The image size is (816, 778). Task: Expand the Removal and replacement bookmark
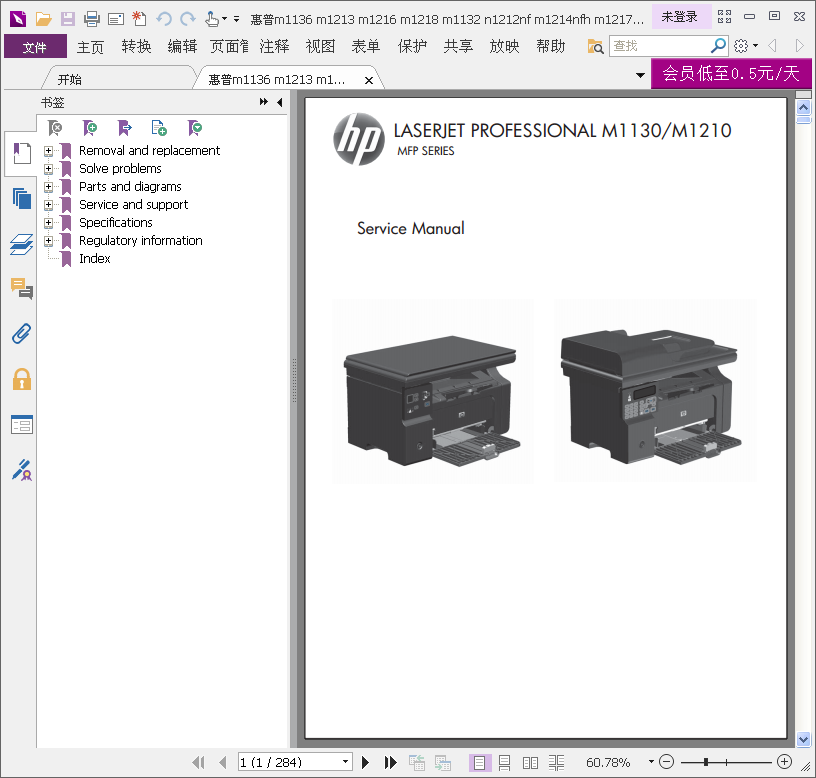(48, 151)
